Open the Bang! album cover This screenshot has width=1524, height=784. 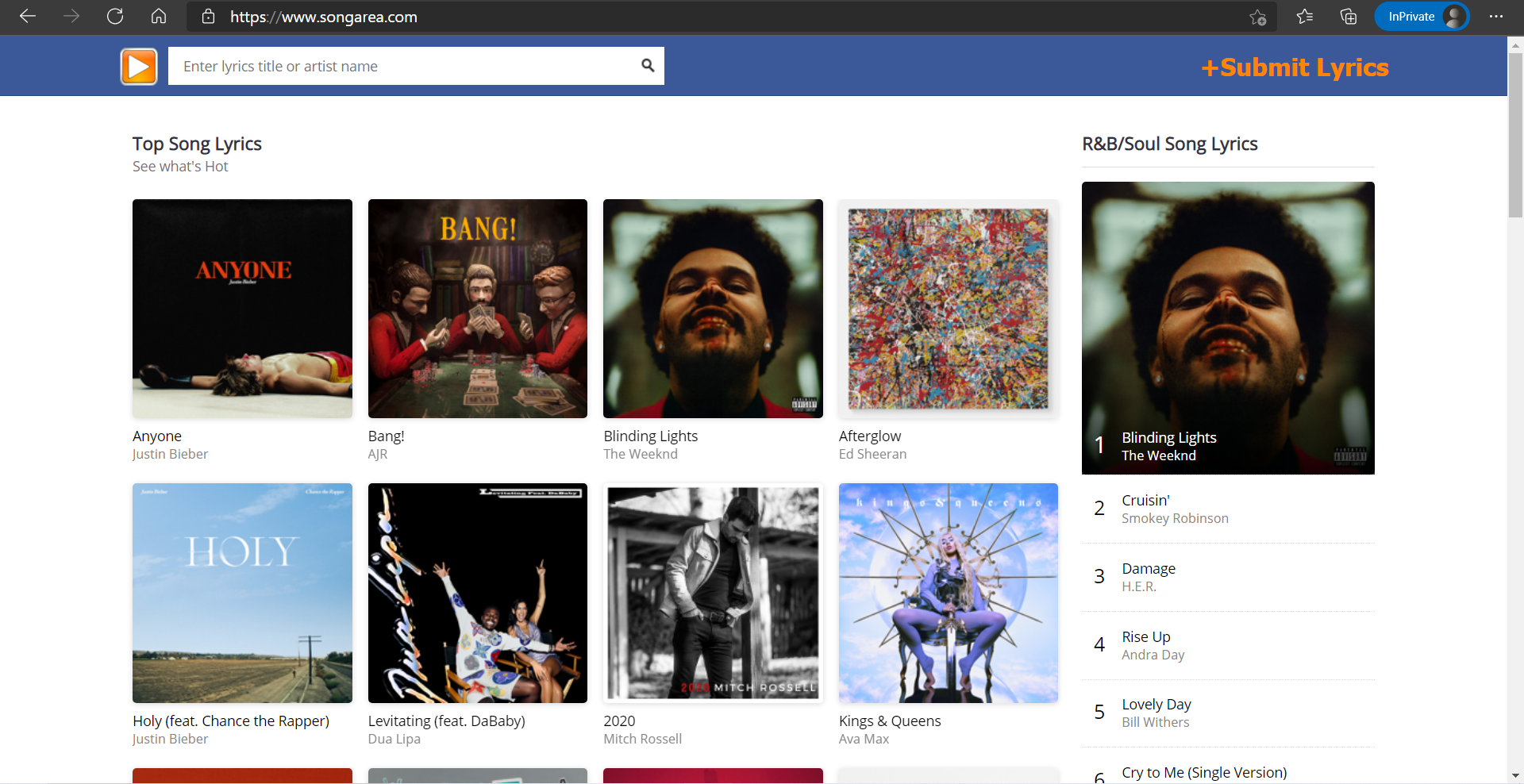(478, 309)
